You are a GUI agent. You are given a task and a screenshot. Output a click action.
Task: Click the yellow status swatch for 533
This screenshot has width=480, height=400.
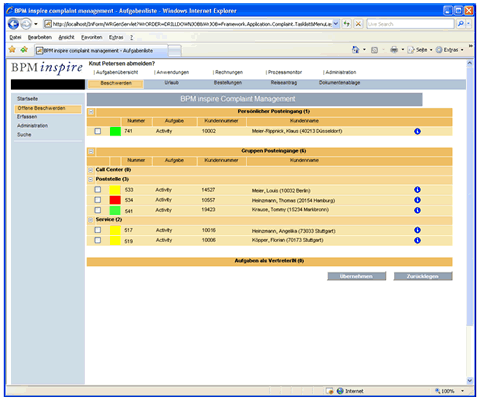(115, 190)
